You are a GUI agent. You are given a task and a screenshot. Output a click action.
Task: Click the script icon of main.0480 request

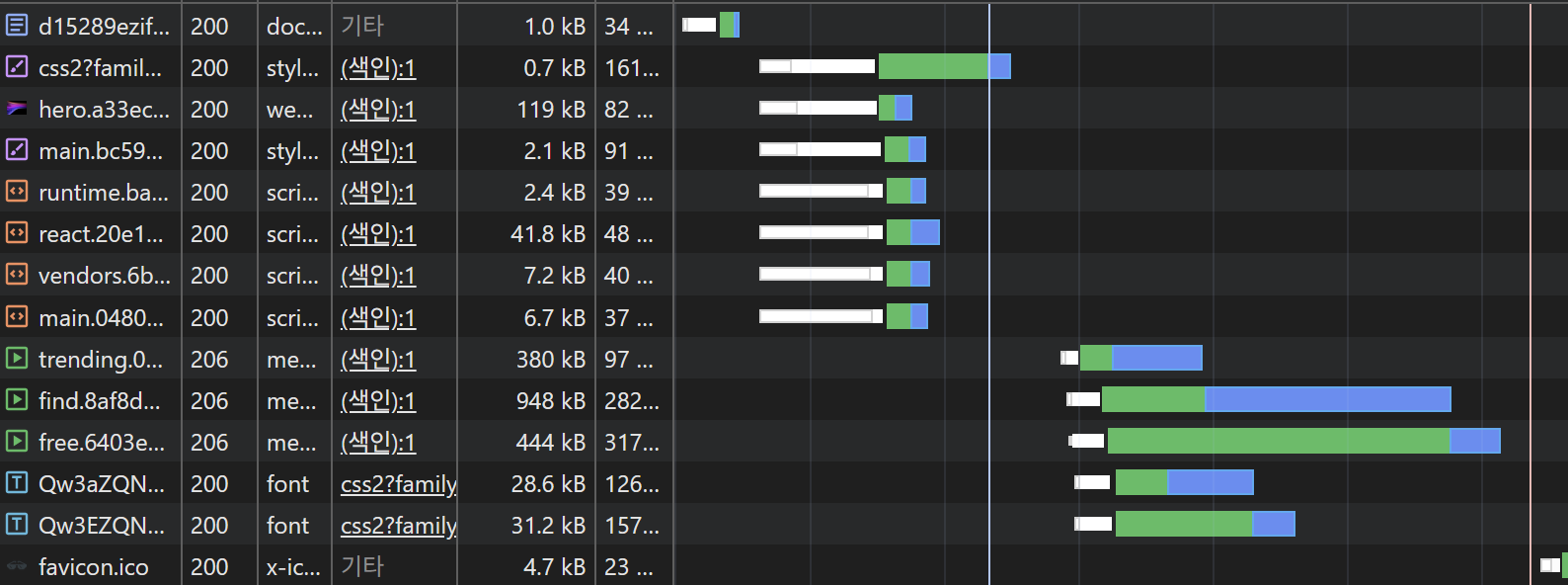[17, 316]
